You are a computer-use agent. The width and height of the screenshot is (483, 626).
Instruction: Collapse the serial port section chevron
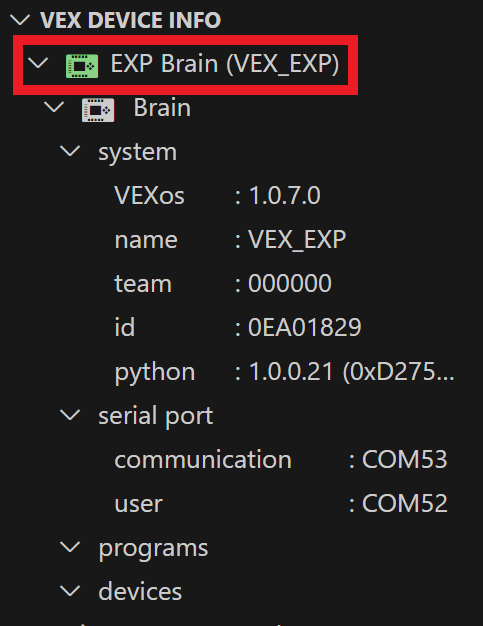coord(70,415)
